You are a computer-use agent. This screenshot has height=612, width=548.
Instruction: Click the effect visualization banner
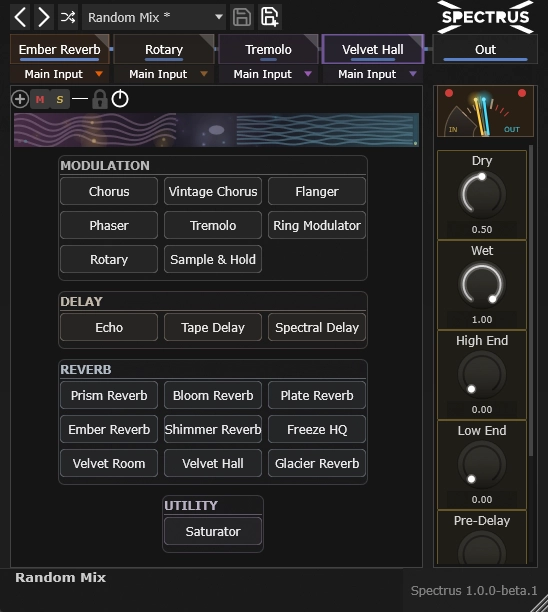(x=216, y=130)
